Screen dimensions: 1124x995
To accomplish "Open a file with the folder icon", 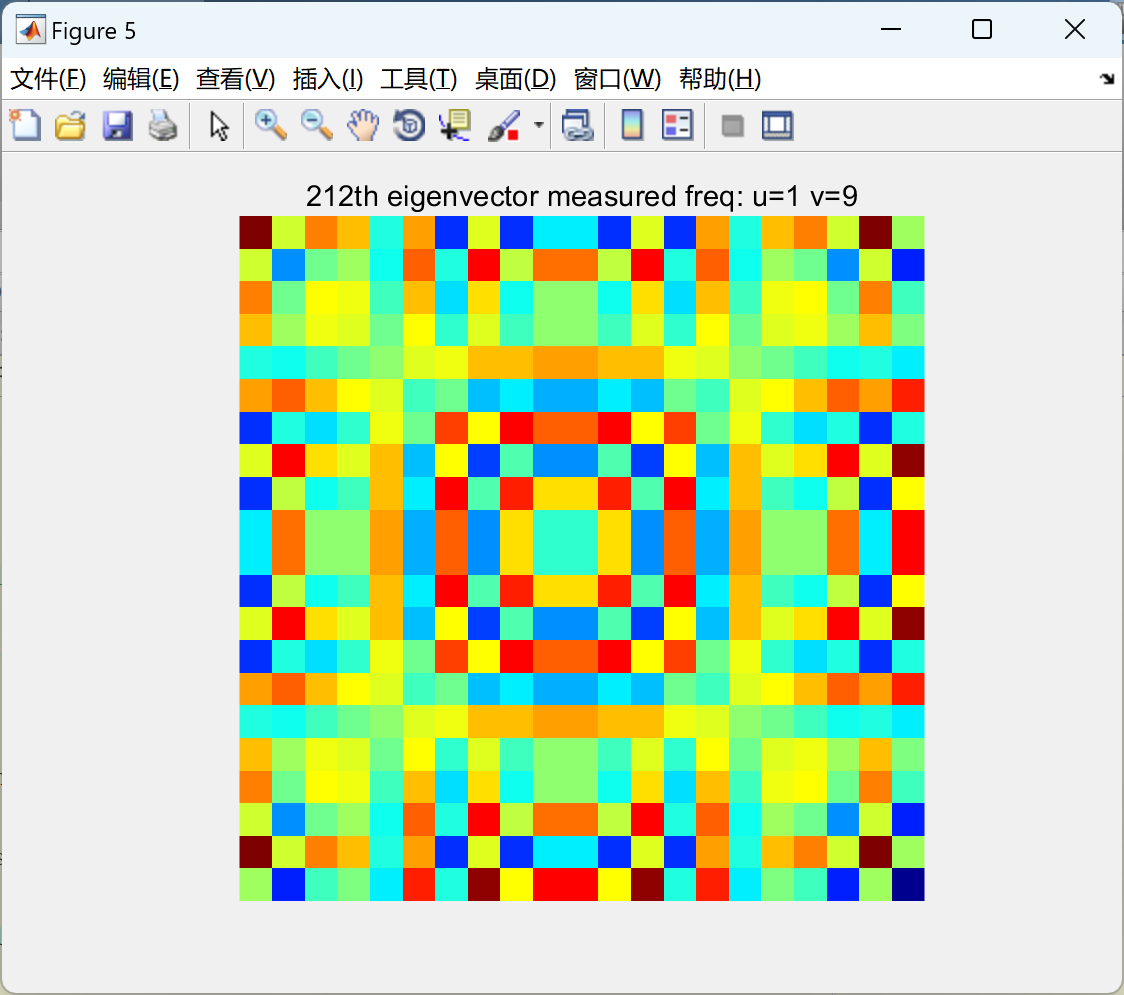I will (70, 125).
